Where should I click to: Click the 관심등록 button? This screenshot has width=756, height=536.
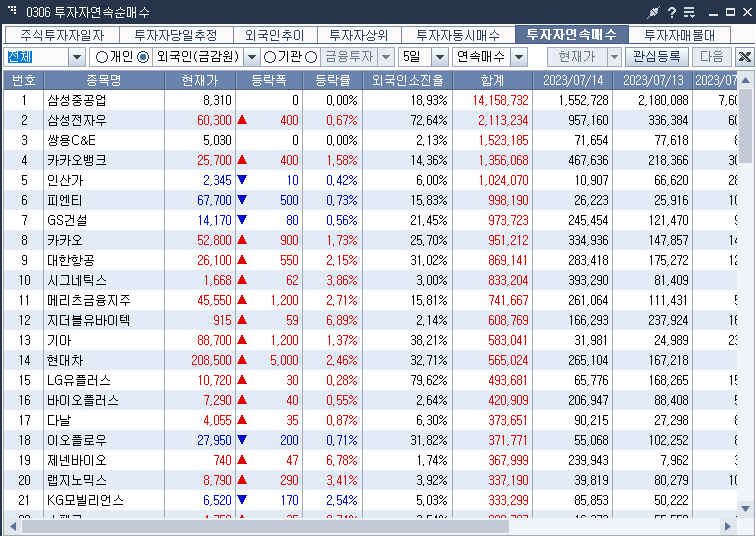point(657,57)
